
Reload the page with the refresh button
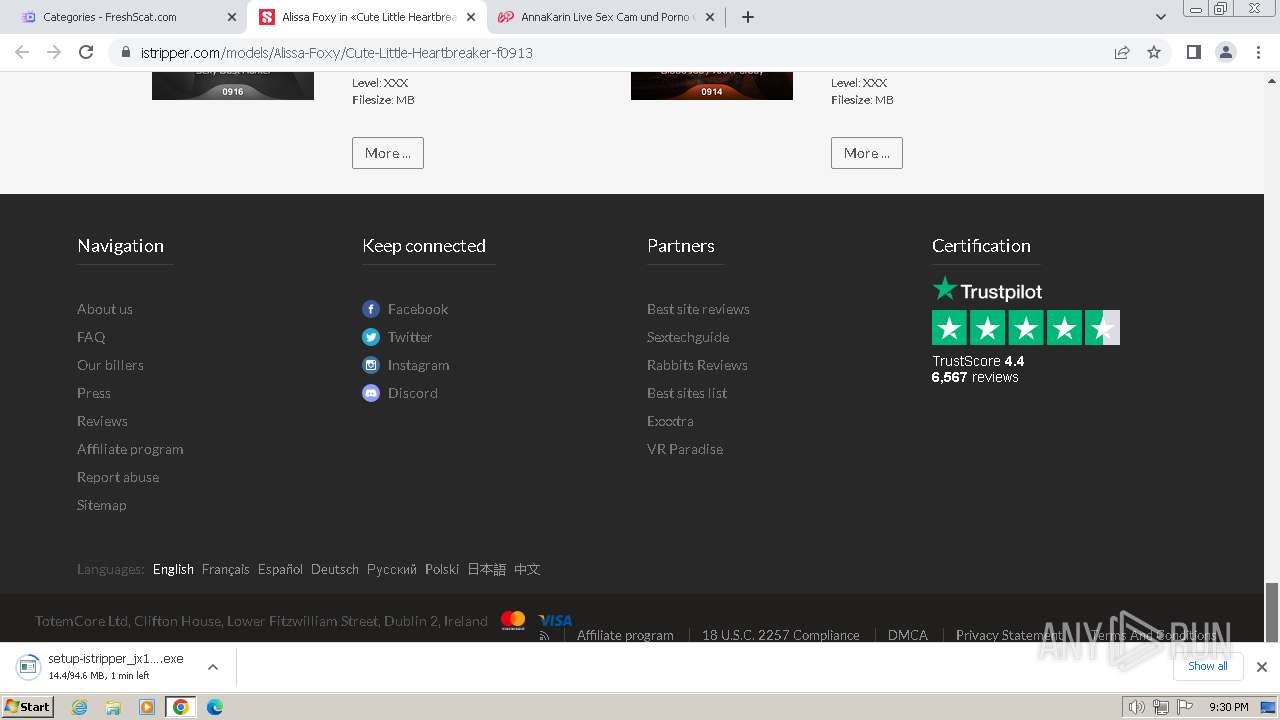86,52
